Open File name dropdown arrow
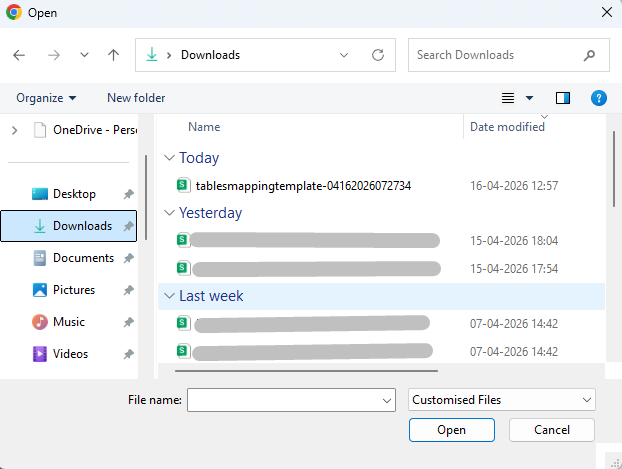The width and height of the screenshot is (622, 469). tap(387, 400)
